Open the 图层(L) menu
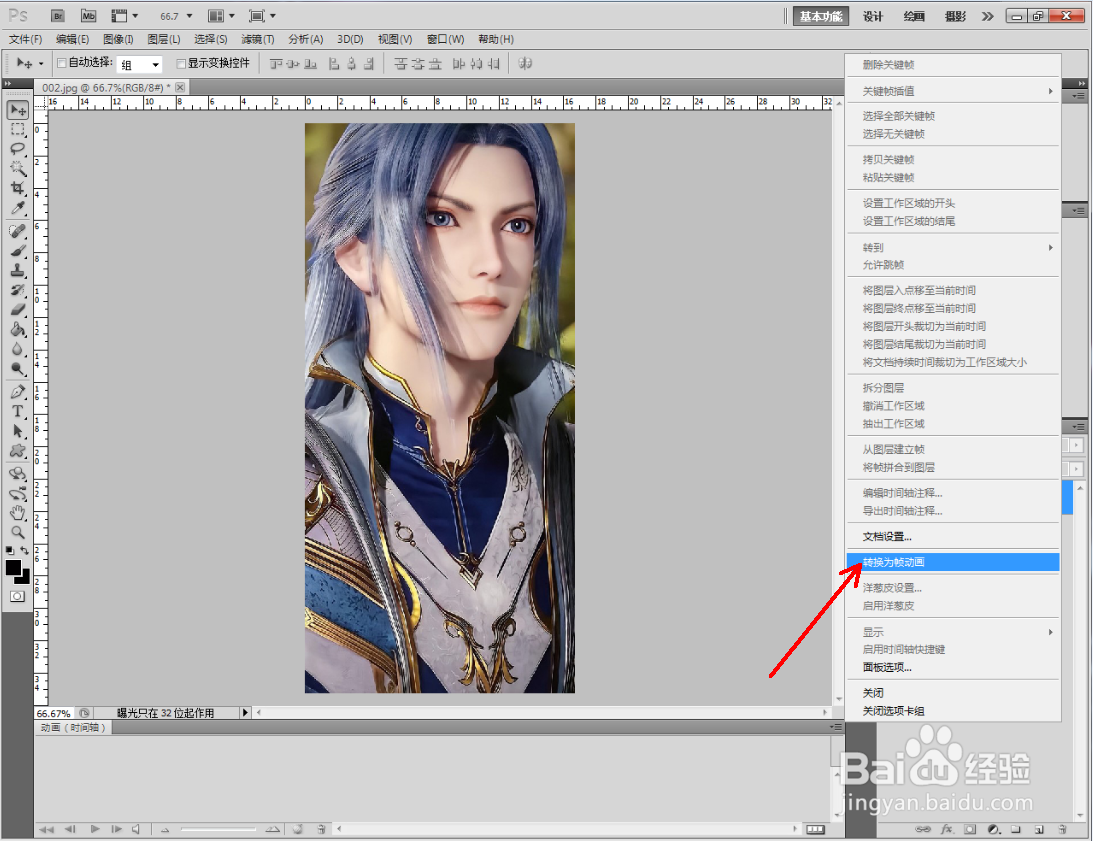 (x=164, y=39)
